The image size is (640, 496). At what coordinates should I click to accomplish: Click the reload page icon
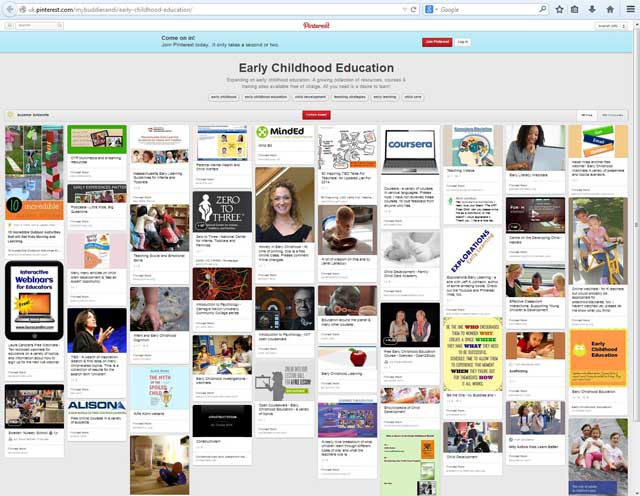pyautogui.click(x=414, y=9)
